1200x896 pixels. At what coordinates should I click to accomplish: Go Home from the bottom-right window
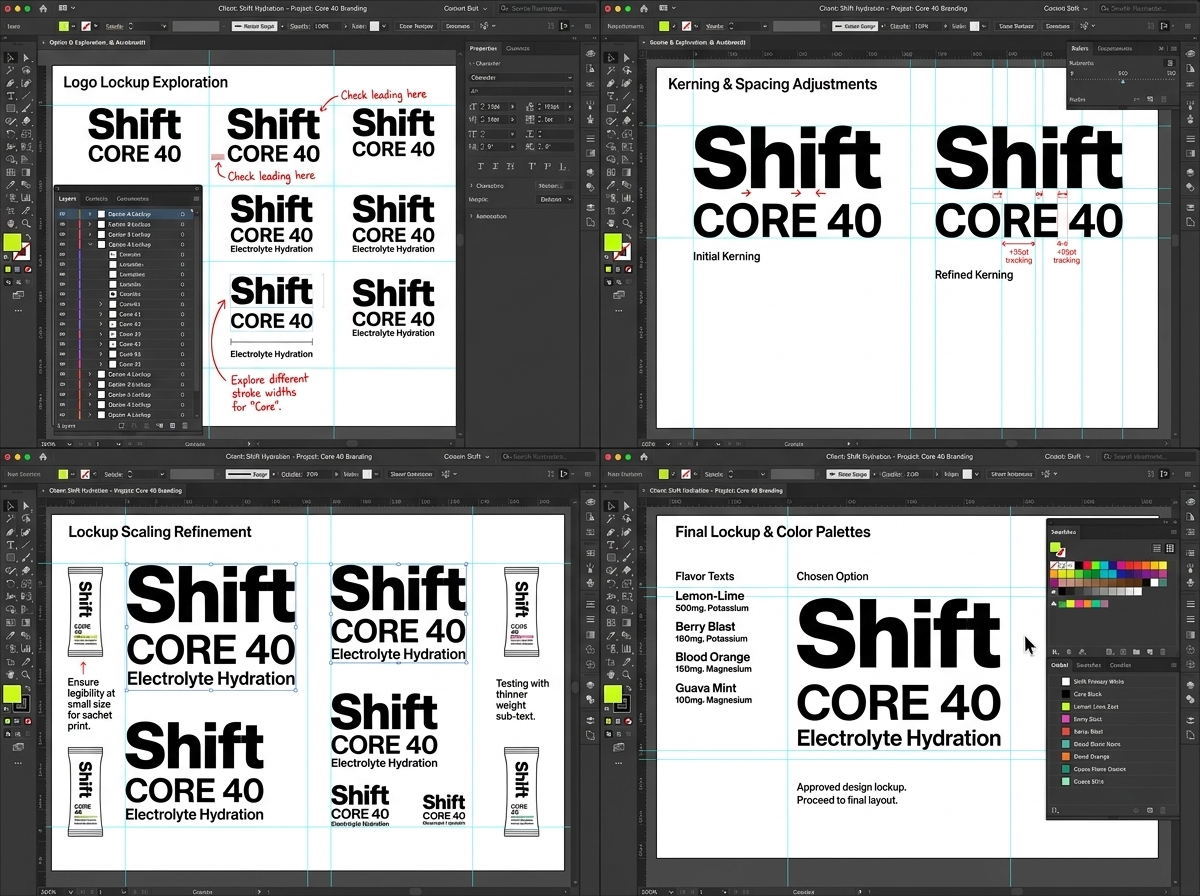(x=644, y=457)
